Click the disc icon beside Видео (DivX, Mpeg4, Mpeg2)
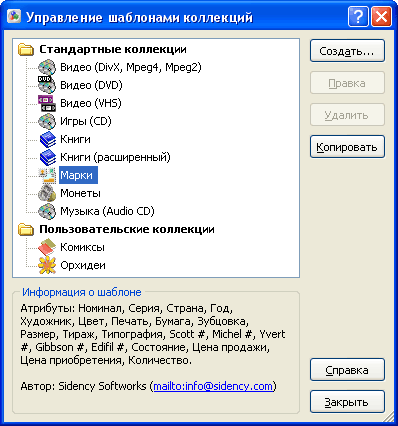This screenshot has height=426, width=398. [47, 67]
